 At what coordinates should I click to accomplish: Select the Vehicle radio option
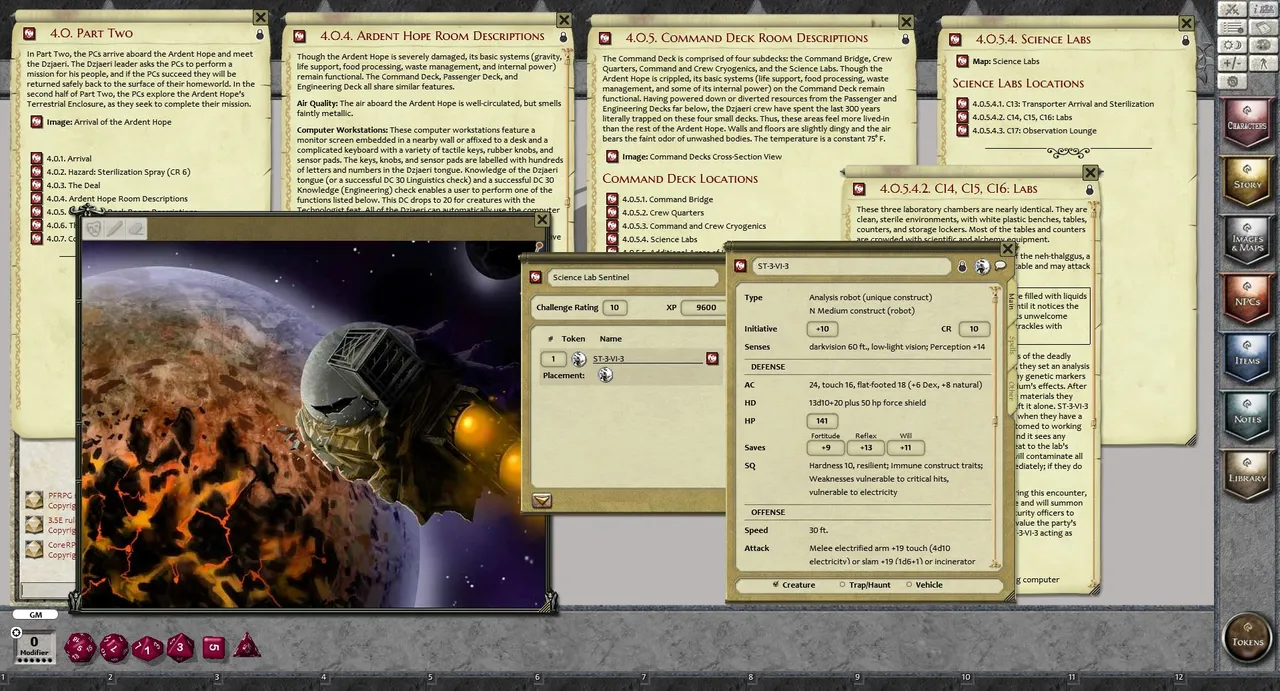coord(924,585)
